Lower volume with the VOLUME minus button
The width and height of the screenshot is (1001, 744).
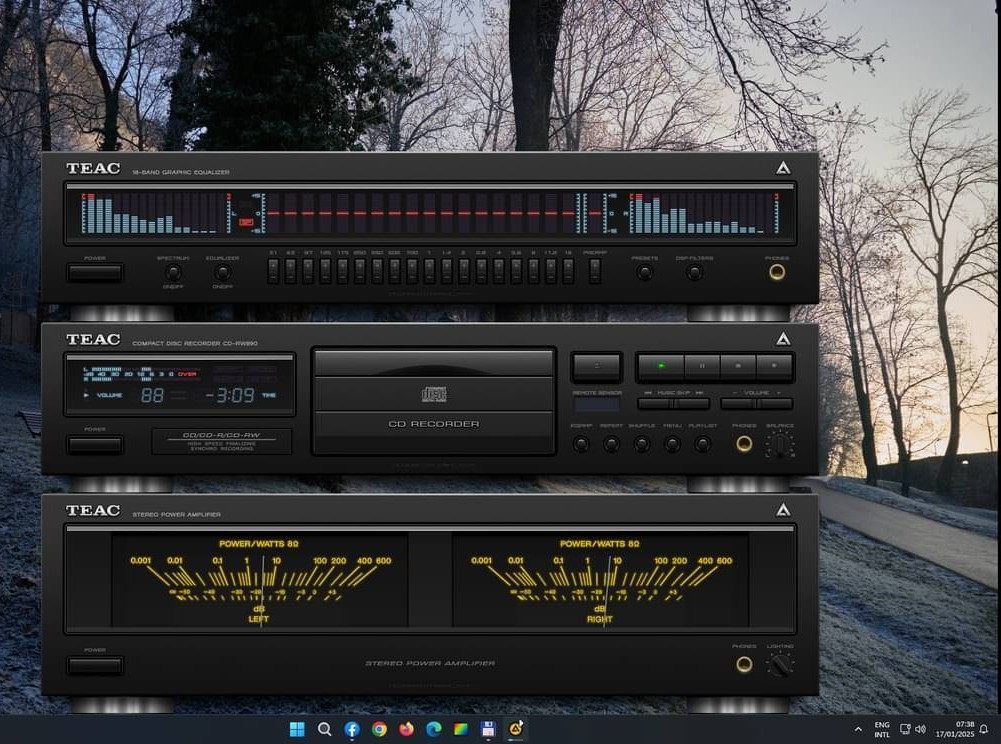point(738,404)
